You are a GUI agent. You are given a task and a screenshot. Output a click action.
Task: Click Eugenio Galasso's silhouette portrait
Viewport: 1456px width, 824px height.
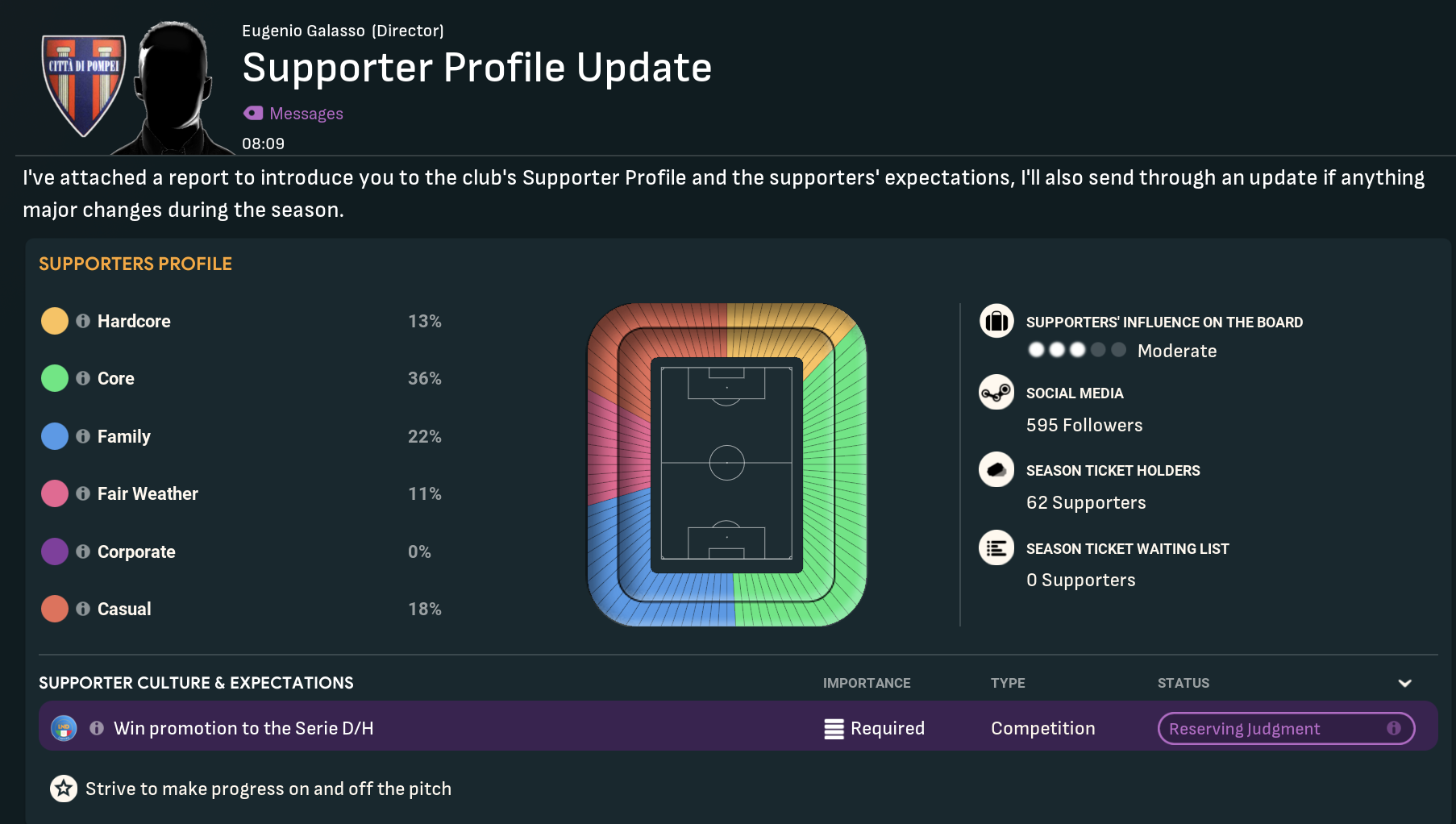[x=173, y=89]
